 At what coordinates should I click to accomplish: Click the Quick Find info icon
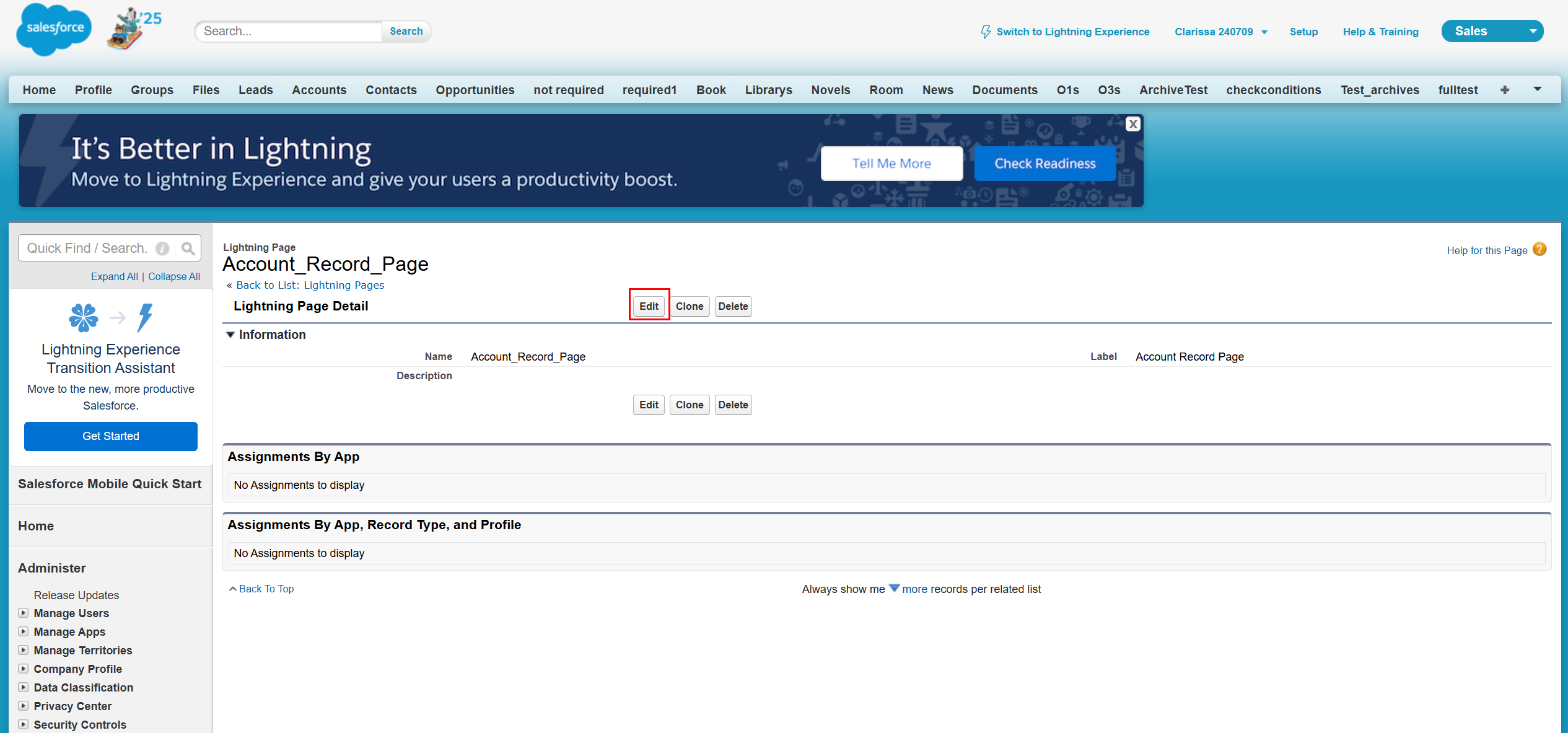[162, 248]
